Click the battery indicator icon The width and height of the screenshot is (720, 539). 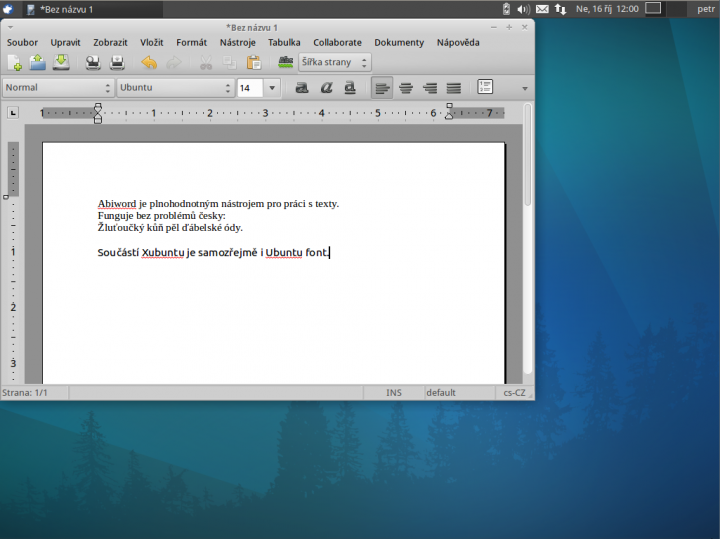pyautogui.click(x=506, y=9)
